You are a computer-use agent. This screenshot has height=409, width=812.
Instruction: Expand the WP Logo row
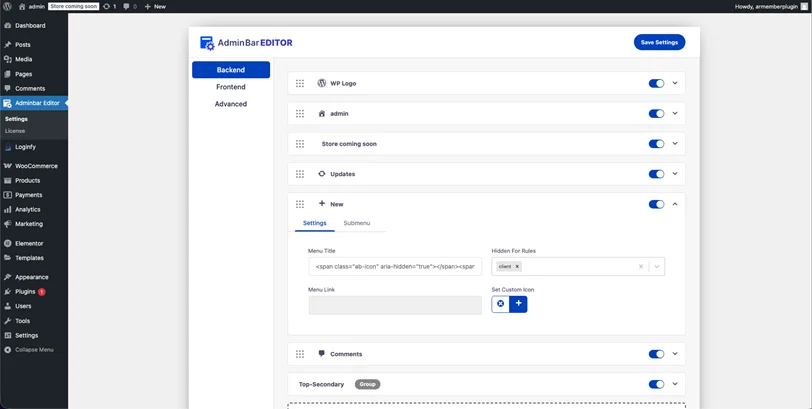coord(675,83)
